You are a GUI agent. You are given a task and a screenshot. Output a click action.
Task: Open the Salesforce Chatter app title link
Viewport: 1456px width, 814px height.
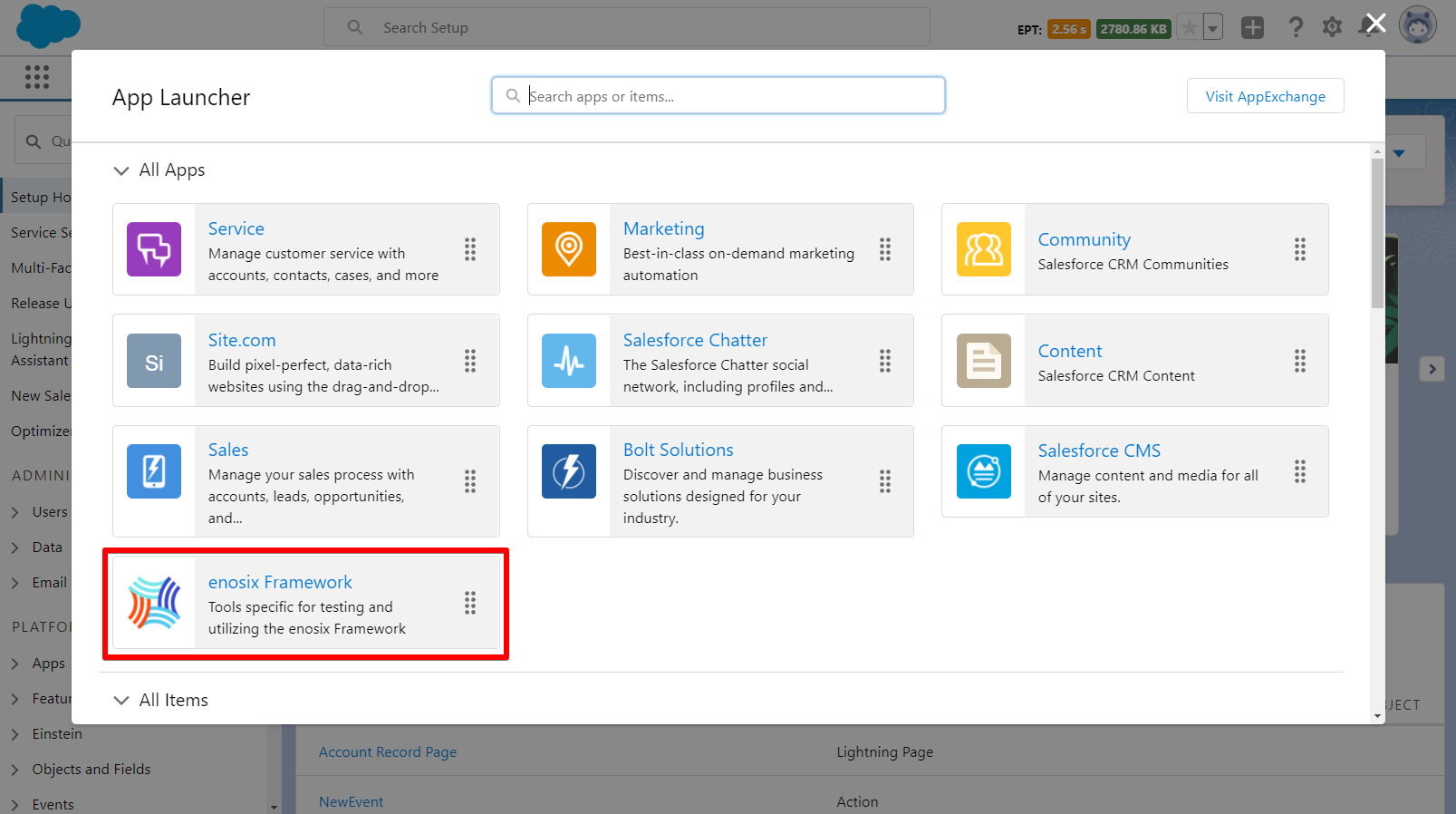coord(695,340)
